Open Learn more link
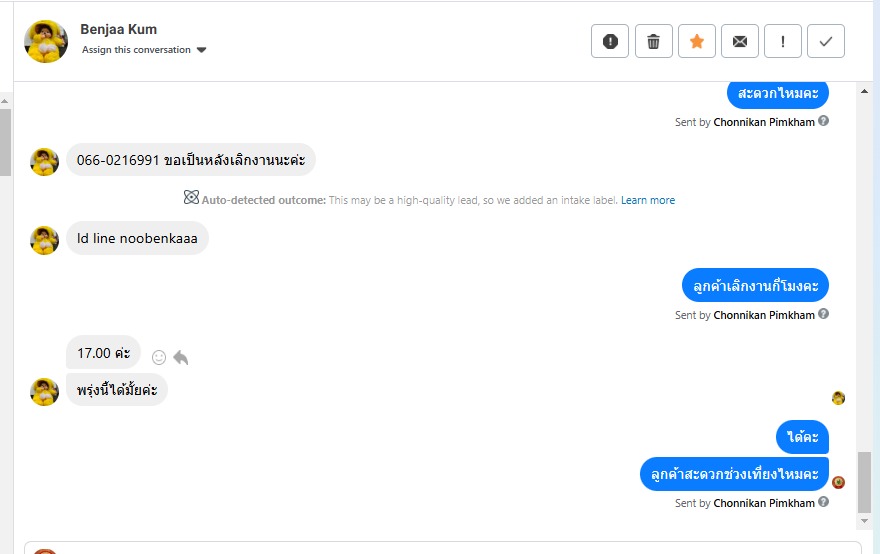880x554 pixels. (x=647, y=200)
